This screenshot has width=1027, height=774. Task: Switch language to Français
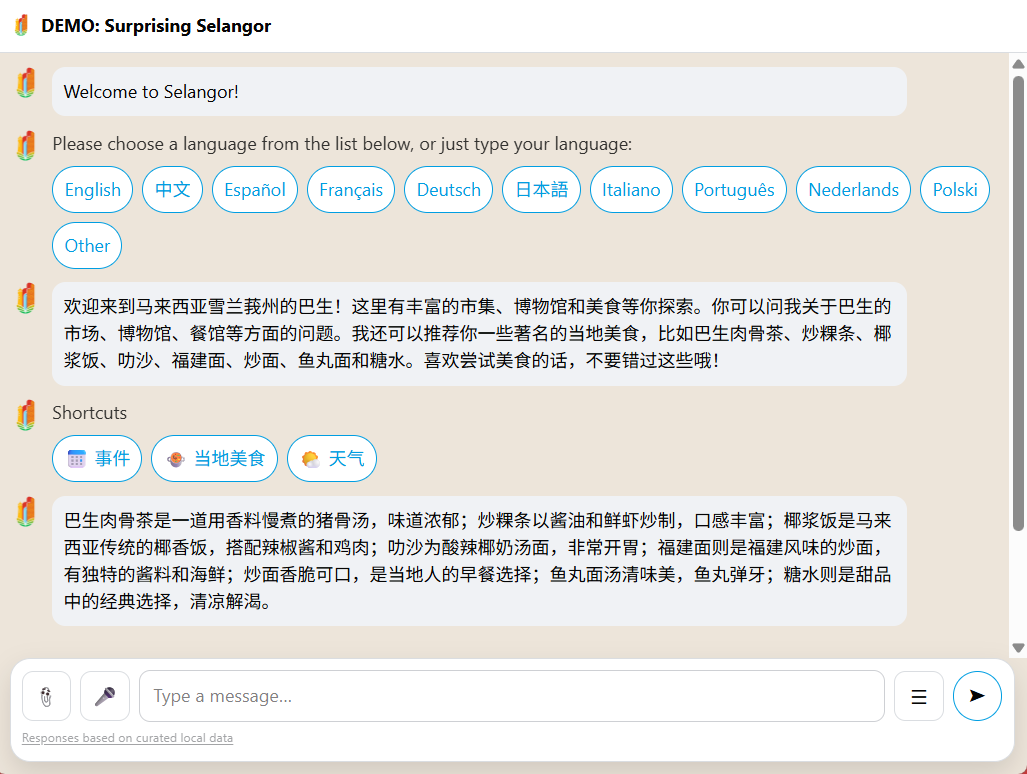coord(351,190)
